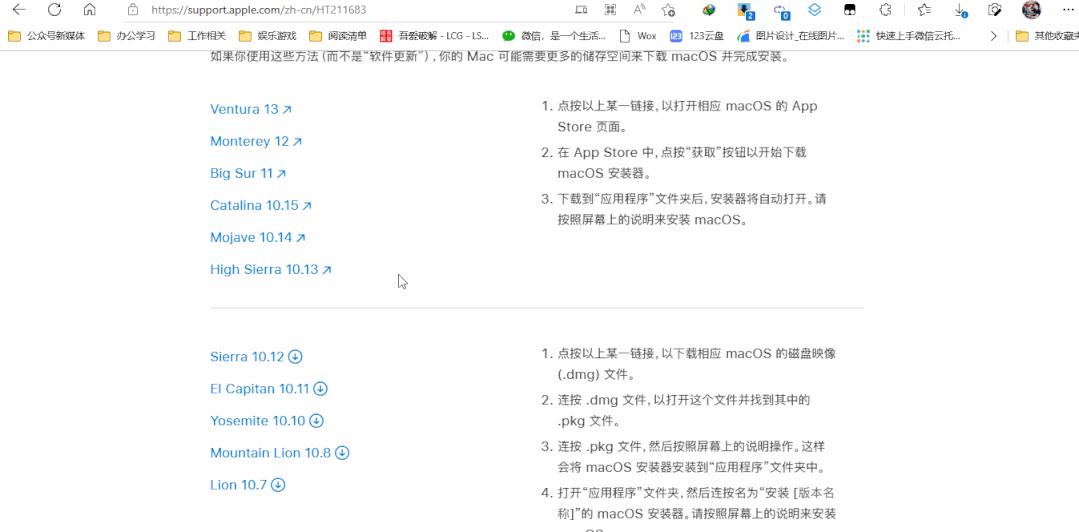Open the 图片设计_在线图片 bookmark
The width and height of the screenshot is (1079, 532).
[790, 36]
